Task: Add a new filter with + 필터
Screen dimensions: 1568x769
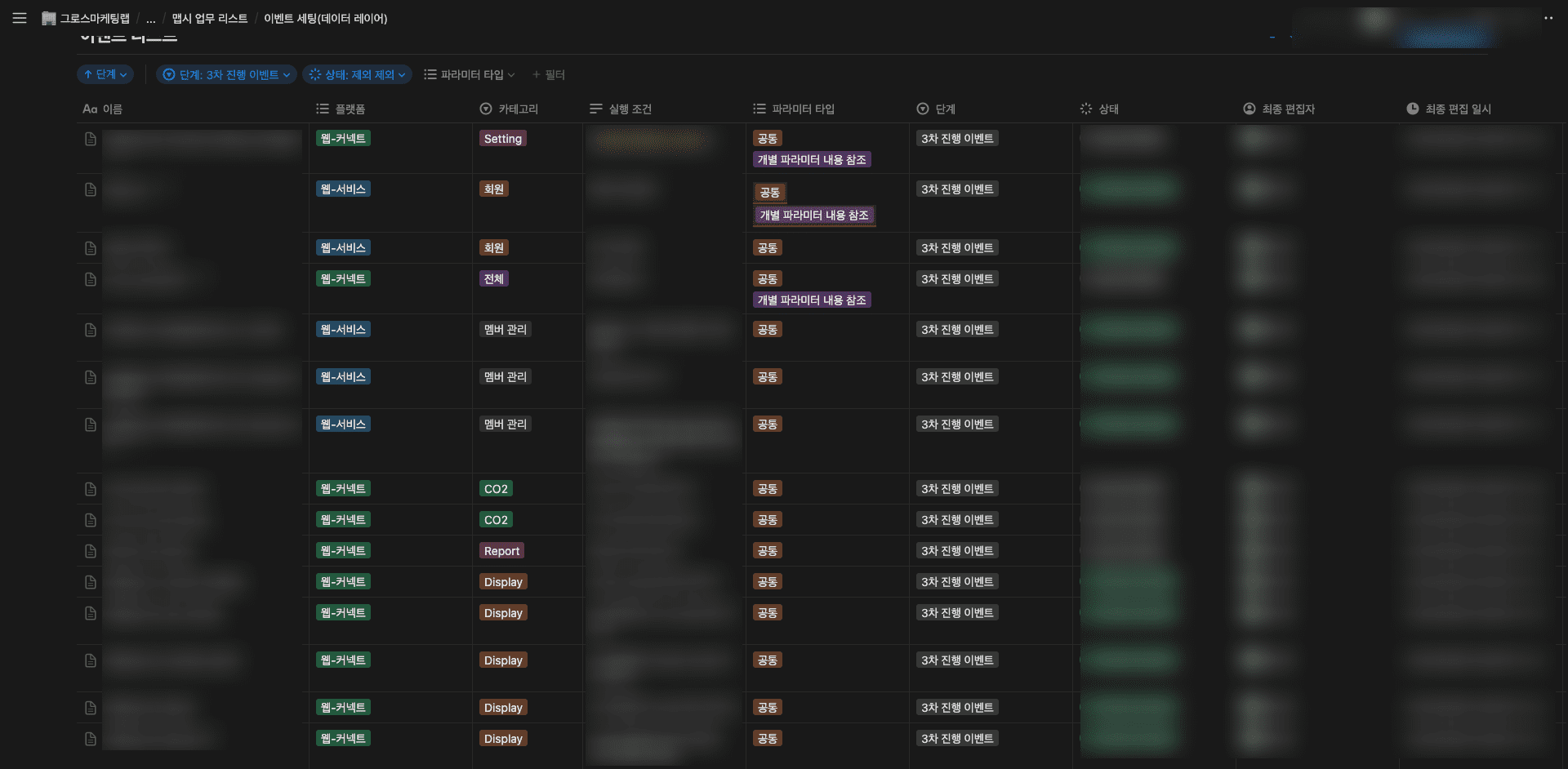Action: pos(549,74)
